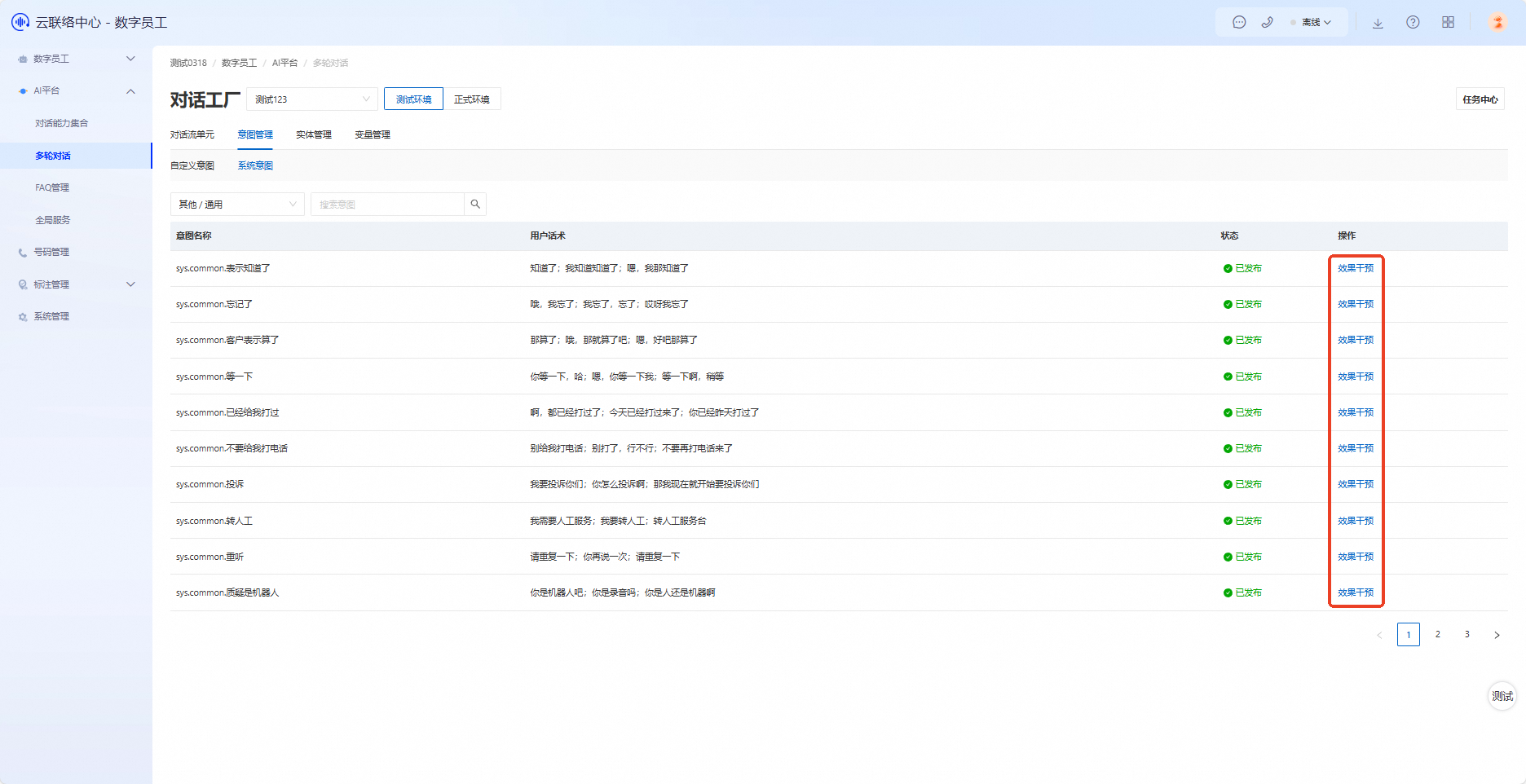Click 效果干预 for sys.common.重听

click(1356, 557)
